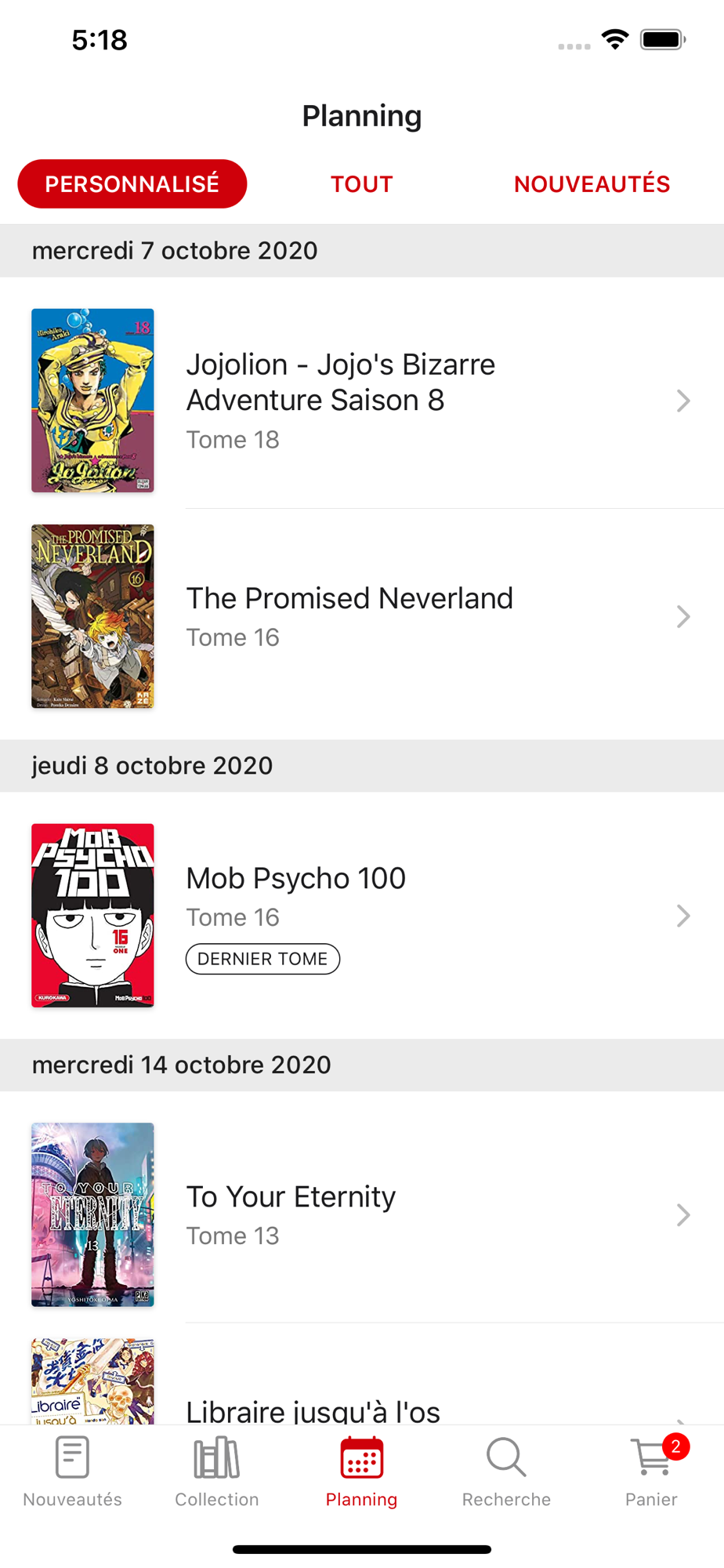Switch to the TOUT filter
Image resolution: width=724 pixels, height=1568 pixels.
click(x=361, y=184)
